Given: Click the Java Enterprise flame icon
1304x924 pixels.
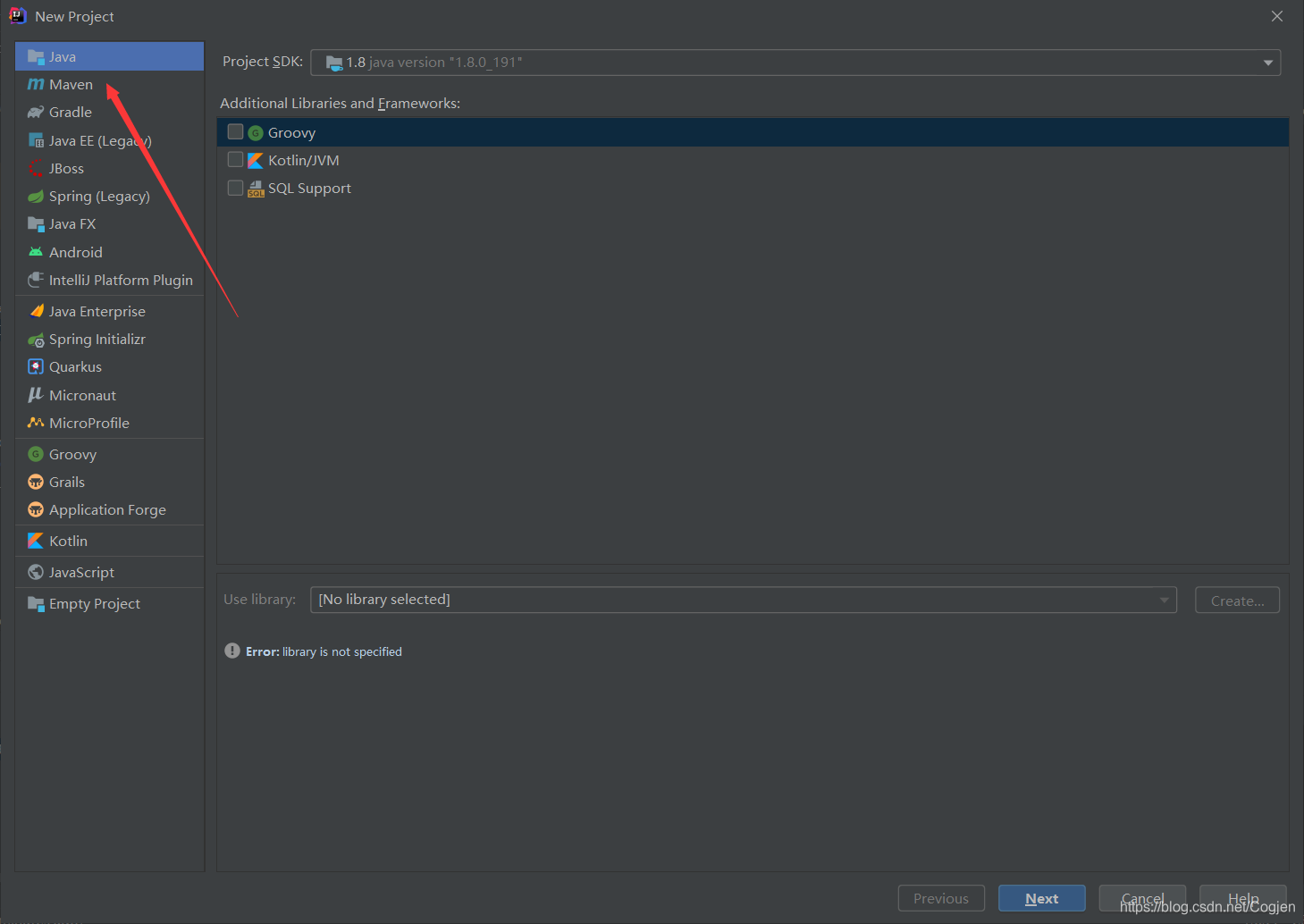Looking at the screenshot, I should coord(36,311).
